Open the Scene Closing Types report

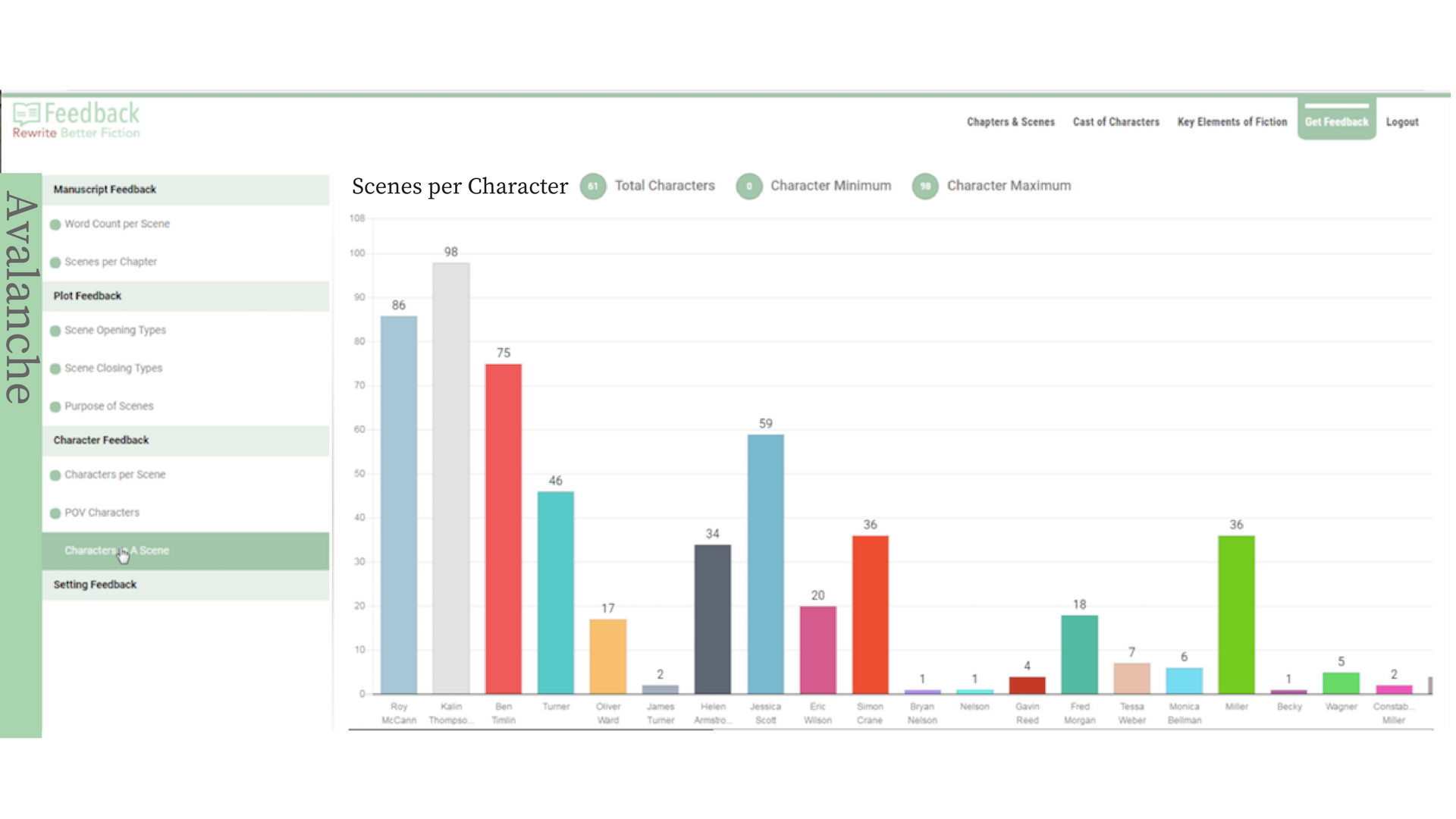pyautogui.click(x=114, y=368)
